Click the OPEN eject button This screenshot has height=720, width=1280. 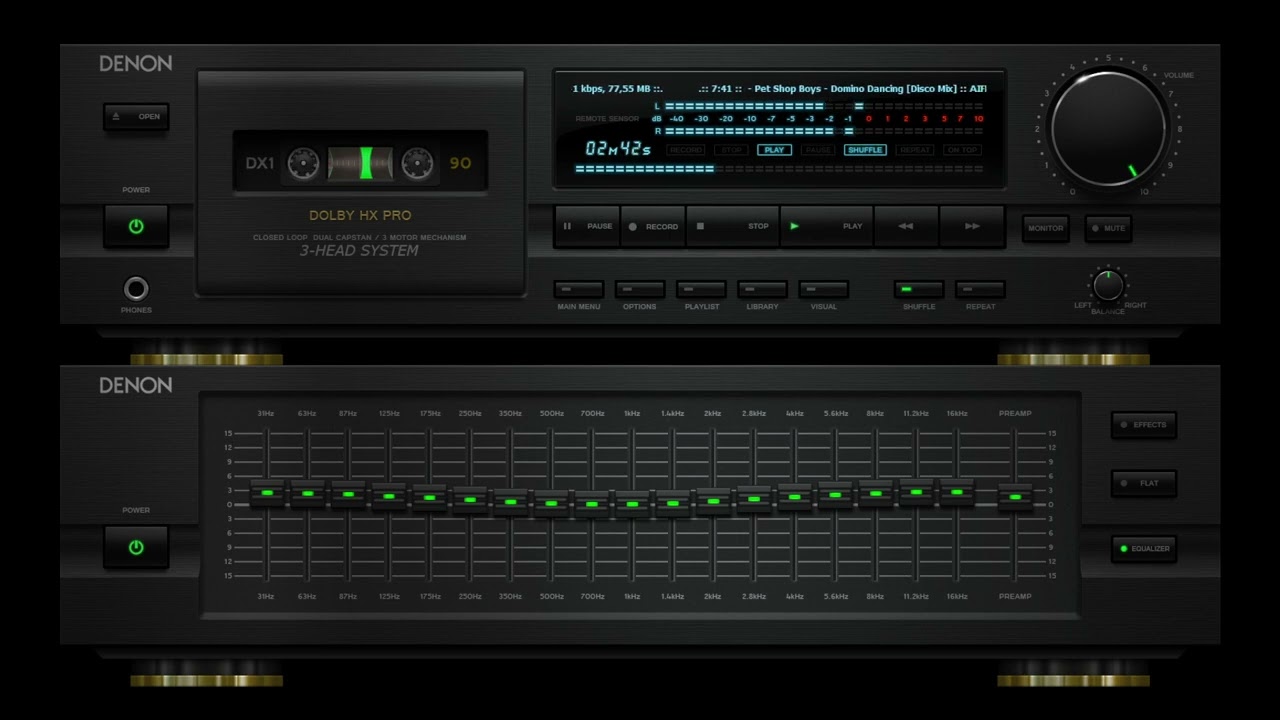point(136,116)
